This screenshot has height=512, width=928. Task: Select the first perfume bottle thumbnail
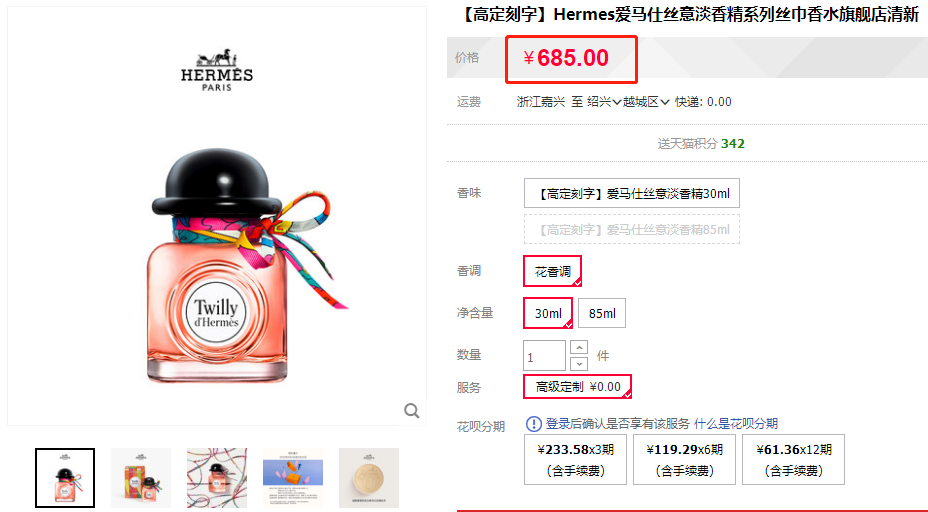[65, 478]
